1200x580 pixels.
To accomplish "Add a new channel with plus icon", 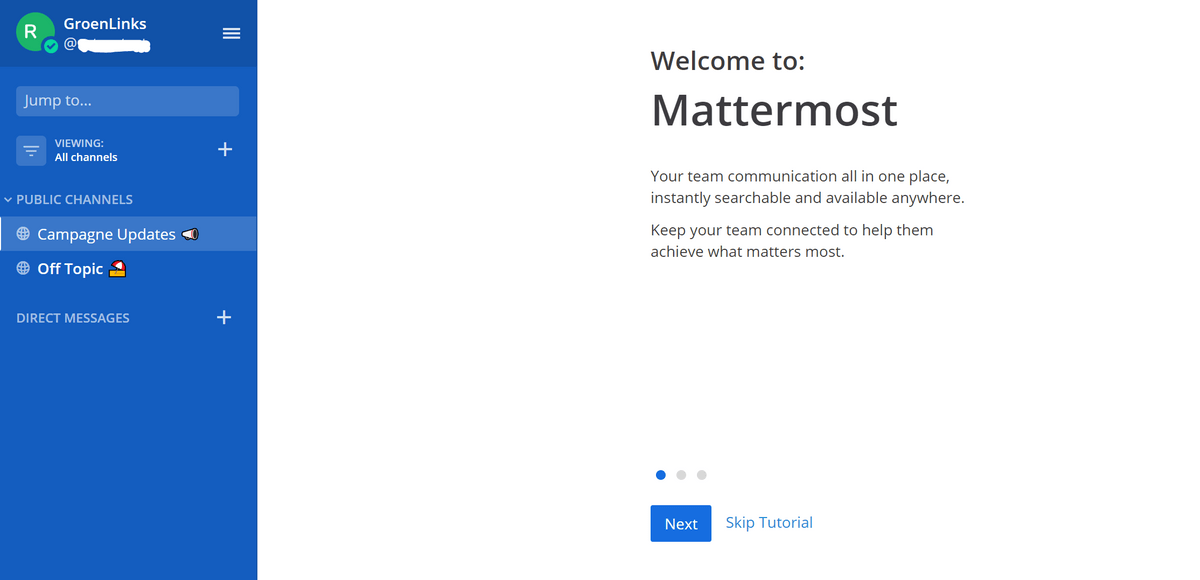I will click(x=225, y=149).
